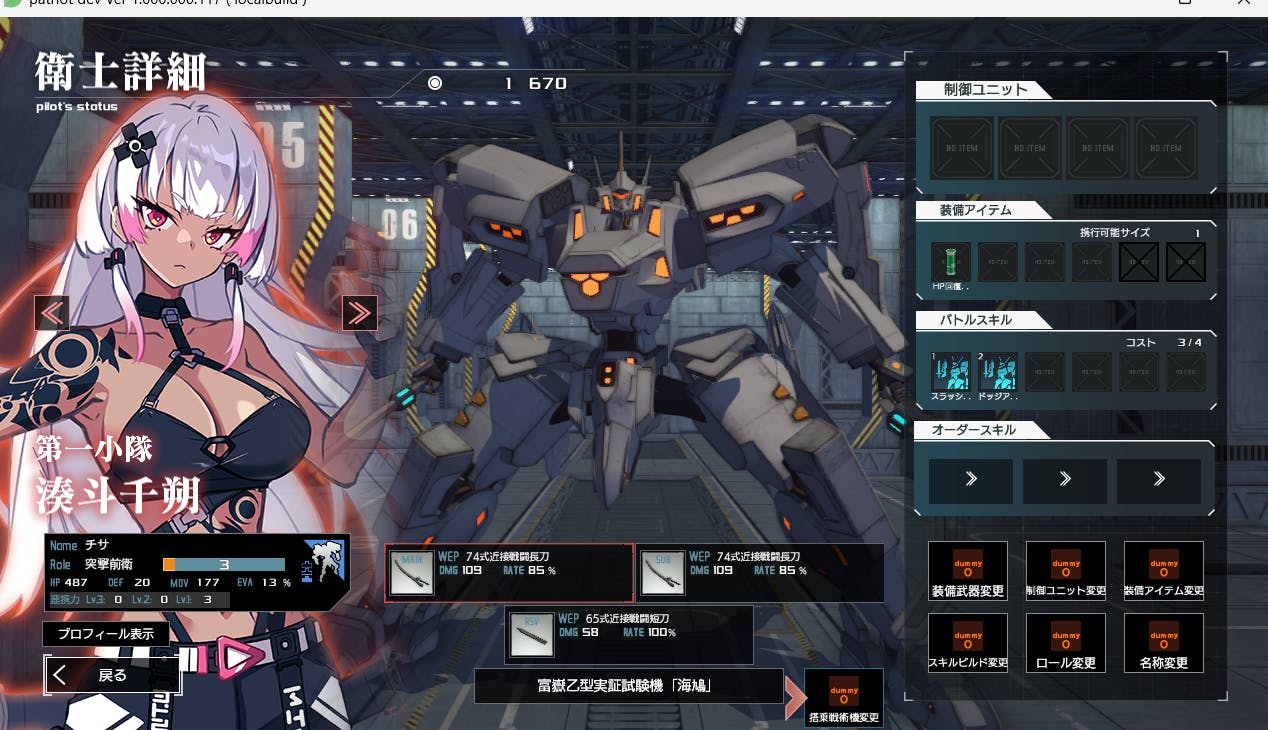Click the role level bar showing 3
This screenshot has height=730, width=1268.
(x=224, y=565)
